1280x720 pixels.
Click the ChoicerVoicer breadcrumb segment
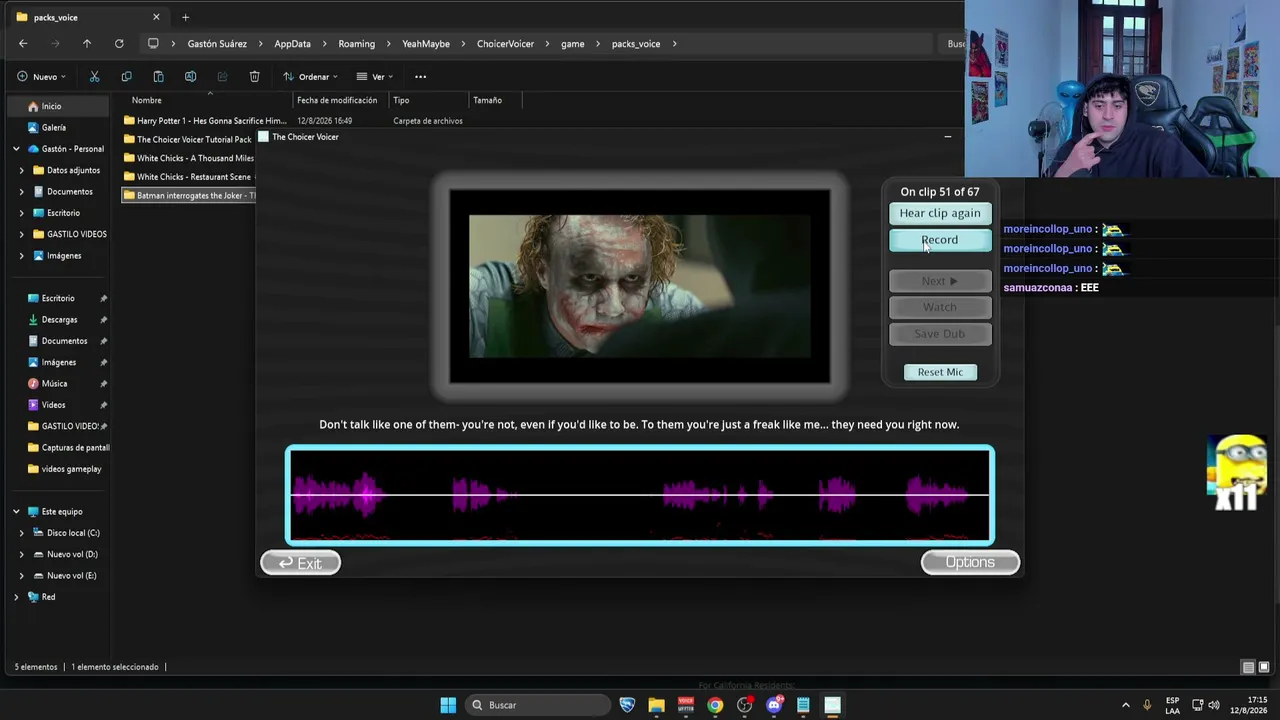pyautogui.click(x=505, y=44)
